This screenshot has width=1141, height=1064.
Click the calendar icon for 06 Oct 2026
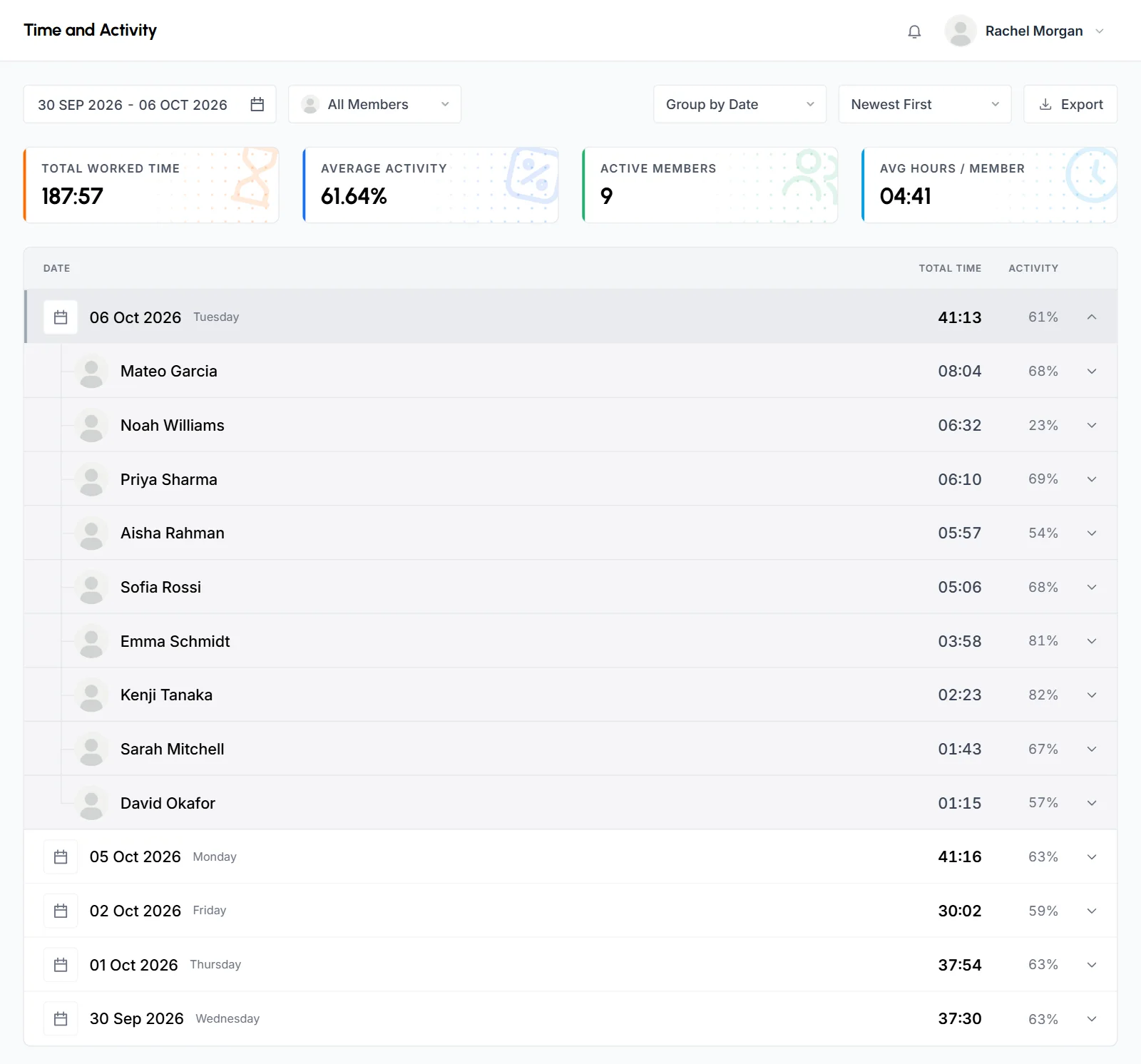(61, 317)
